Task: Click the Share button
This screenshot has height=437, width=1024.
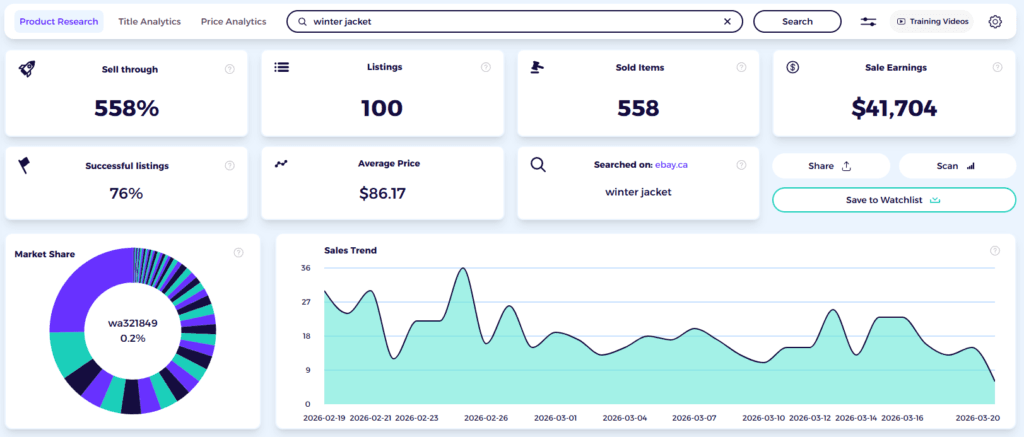Action: click(x=830, y=166)
